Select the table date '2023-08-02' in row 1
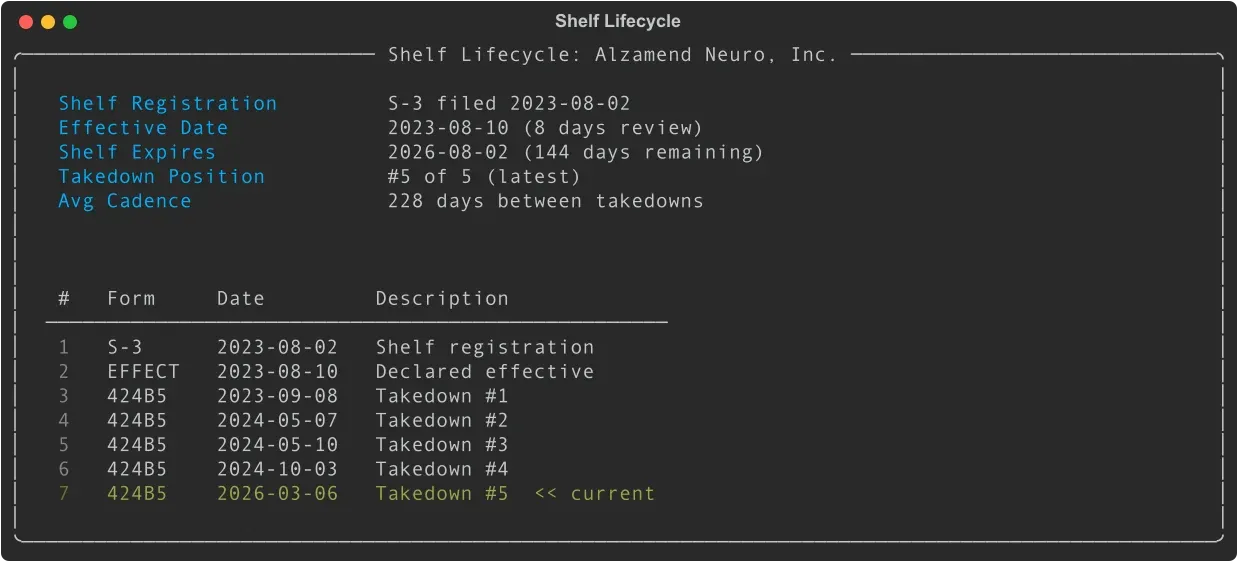Screen dimensions: 1238x562 point(278,347)
